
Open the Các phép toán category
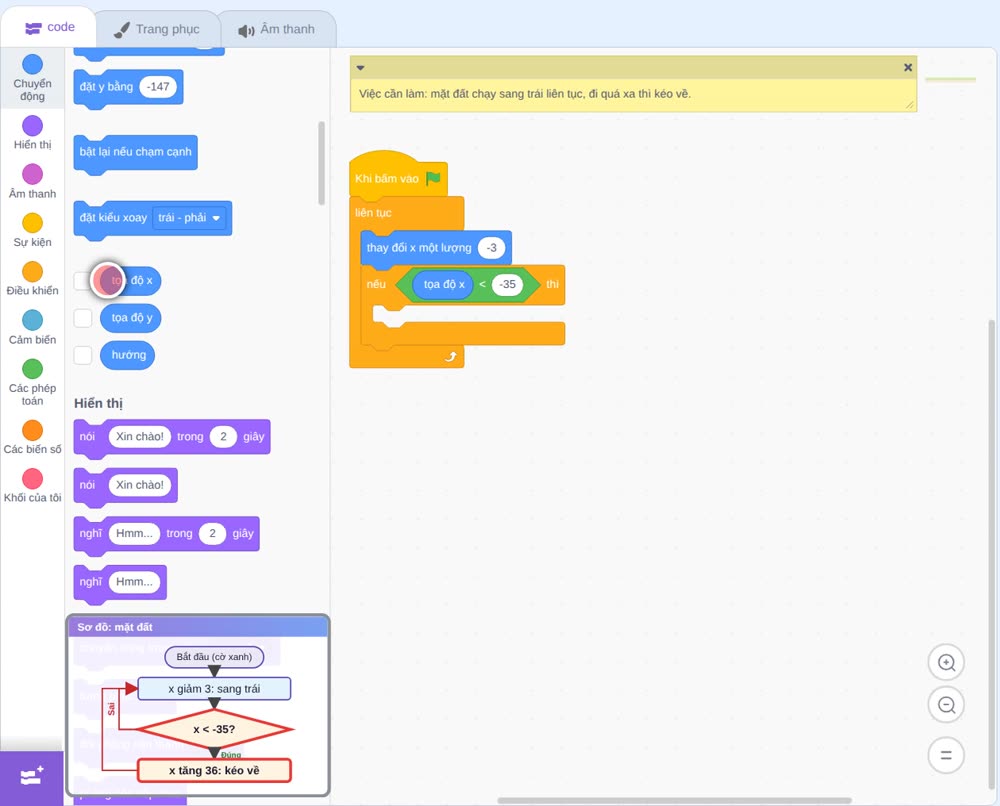click(33, 383)
